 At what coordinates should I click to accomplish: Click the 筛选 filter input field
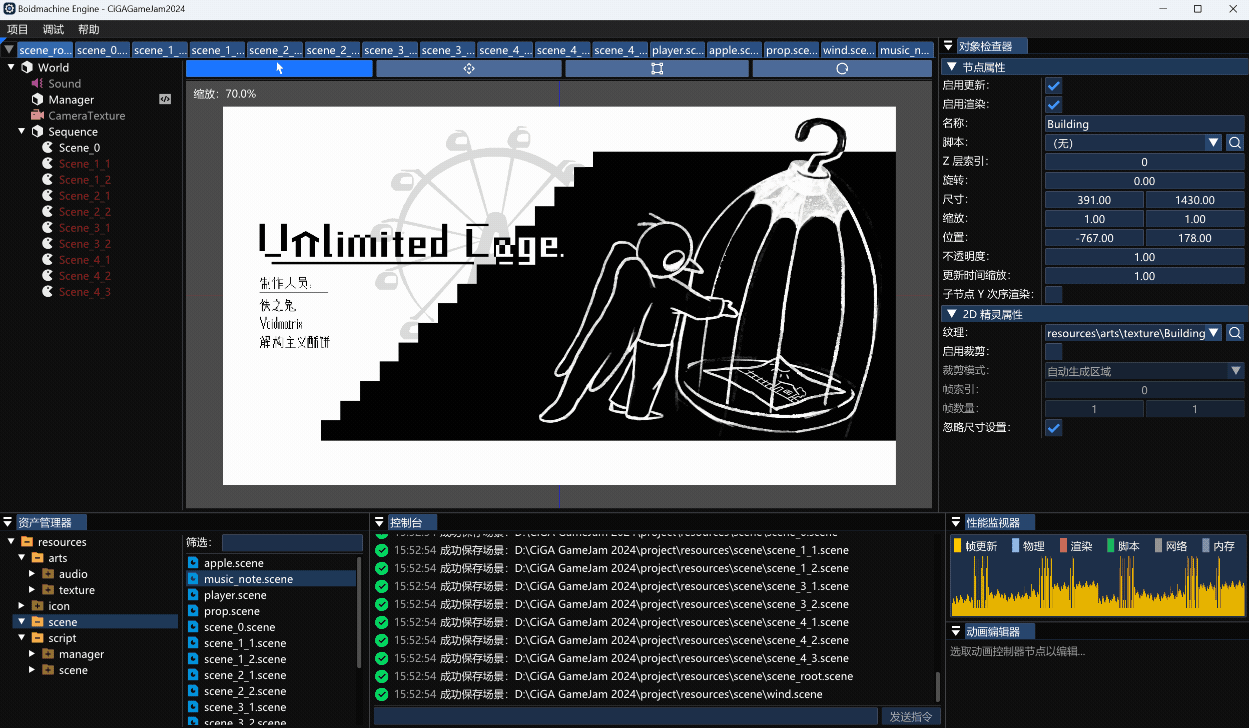(x=292, y=542)
